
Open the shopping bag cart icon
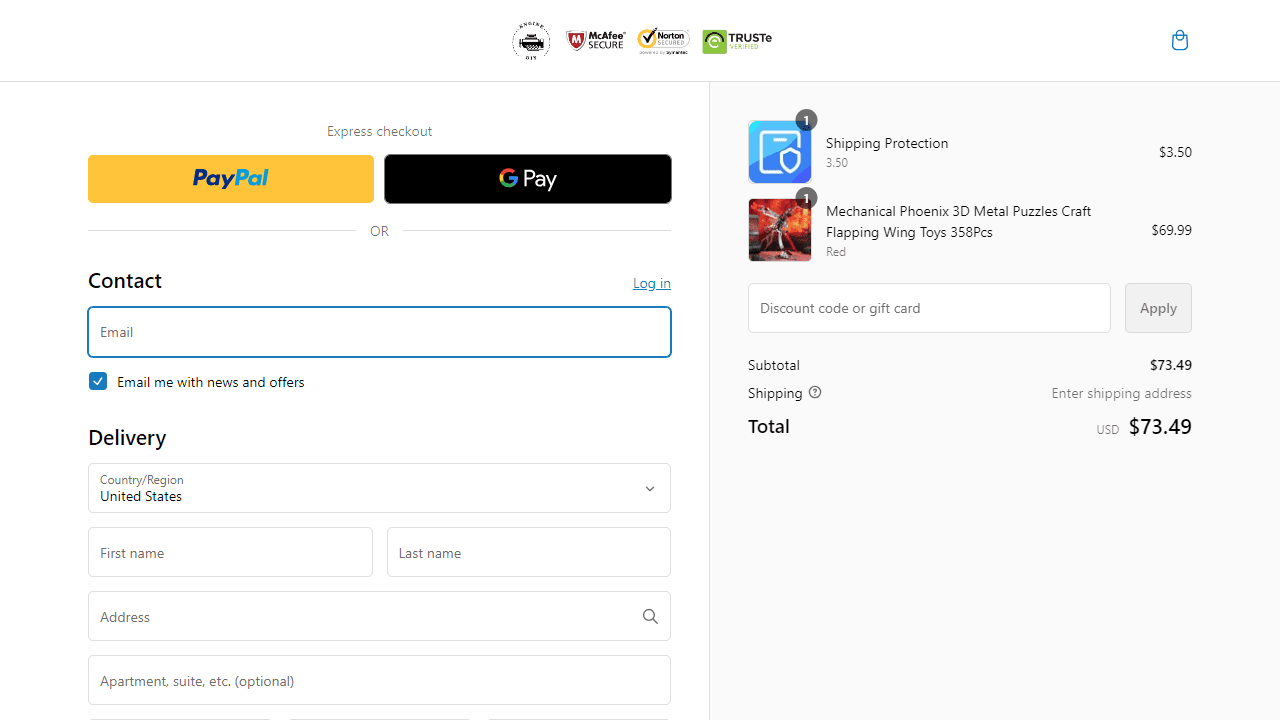[x=1180, y=40]
